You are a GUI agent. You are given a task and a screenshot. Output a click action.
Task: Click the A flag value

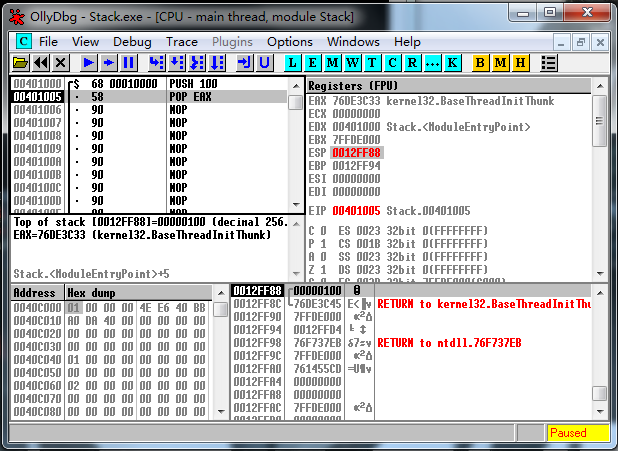[323, 257]
